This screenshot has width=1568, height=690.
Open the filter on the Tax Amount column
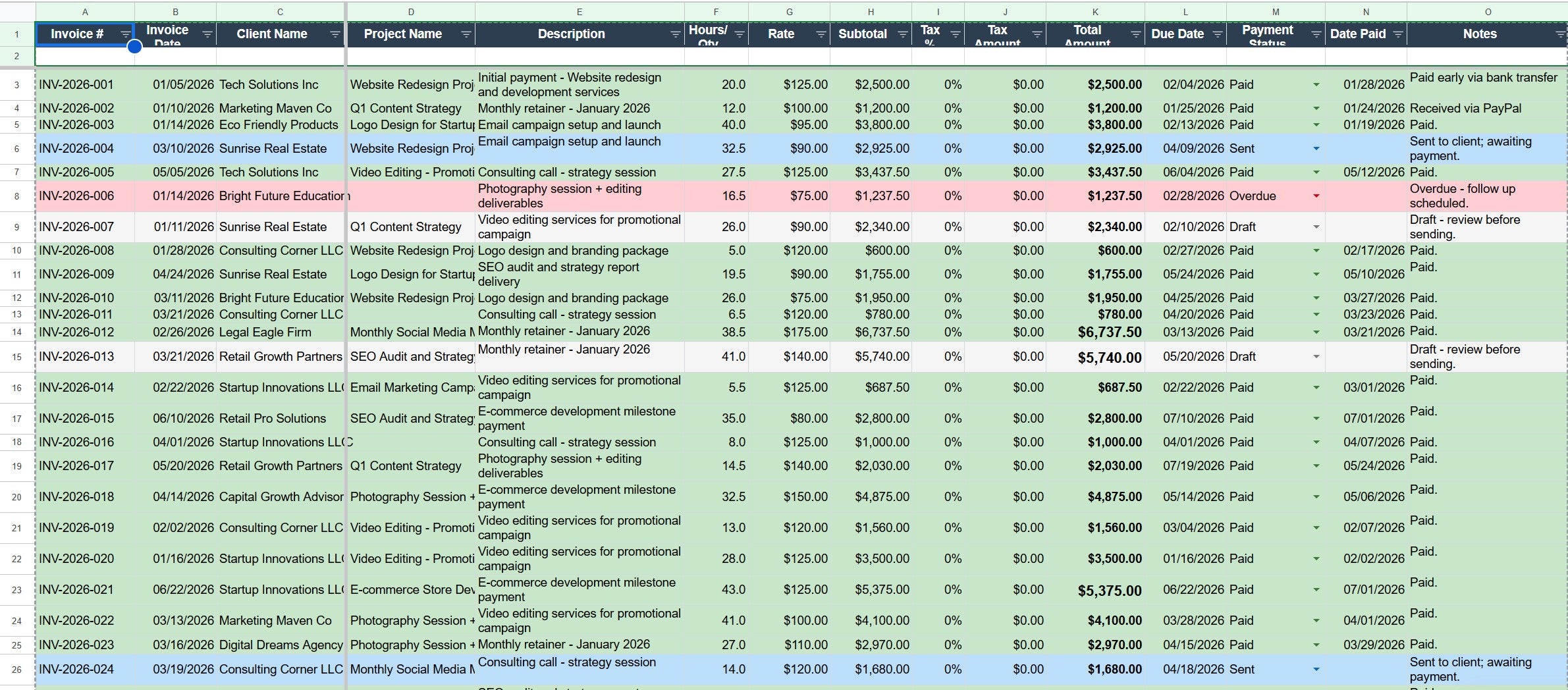coord(1037,34)
